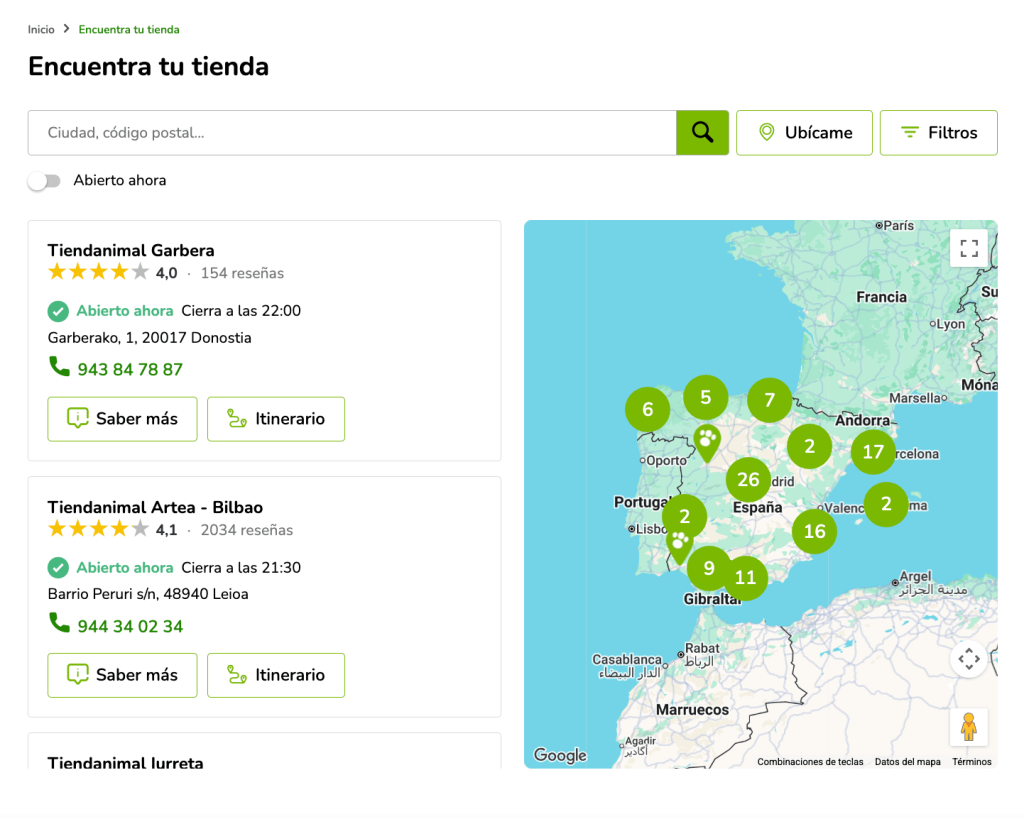
Task: Toggle map fullscreen view
Action: [x=969, y=248]
